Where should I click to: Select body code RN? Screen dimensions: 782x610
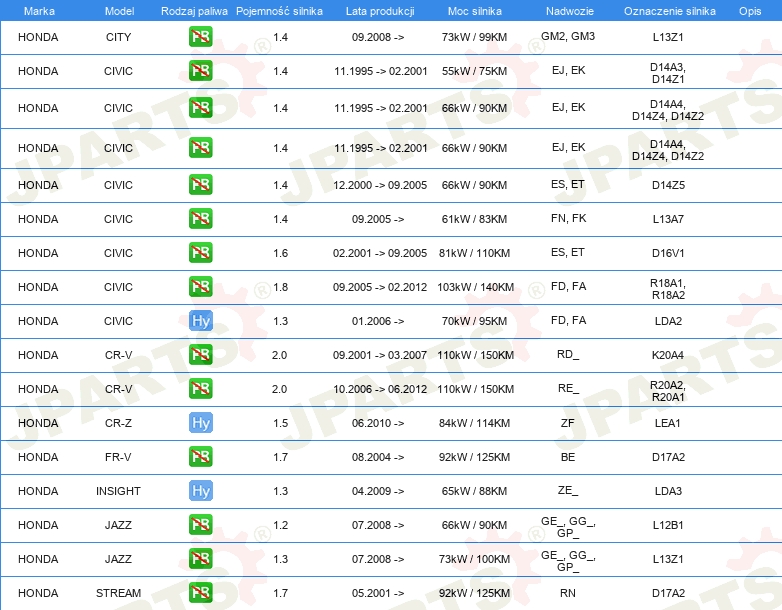point(568,593)
